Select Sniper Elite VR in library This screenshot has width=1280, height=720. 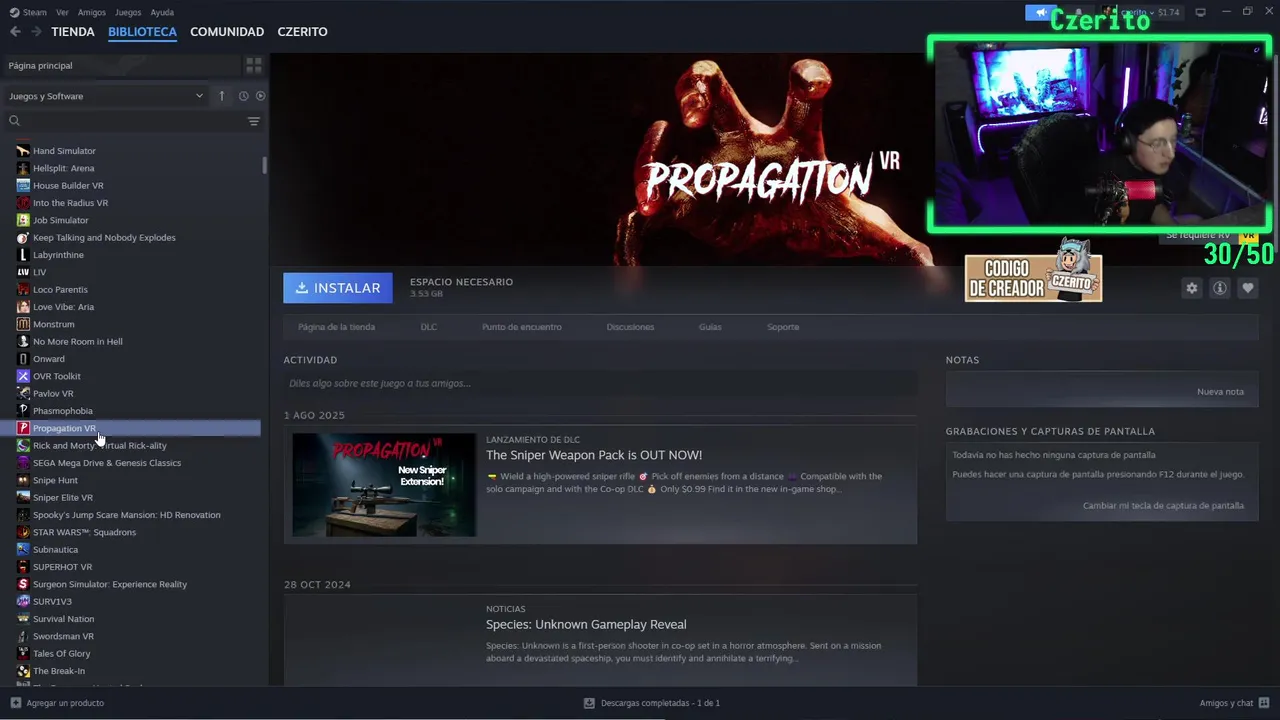(62, 498)
